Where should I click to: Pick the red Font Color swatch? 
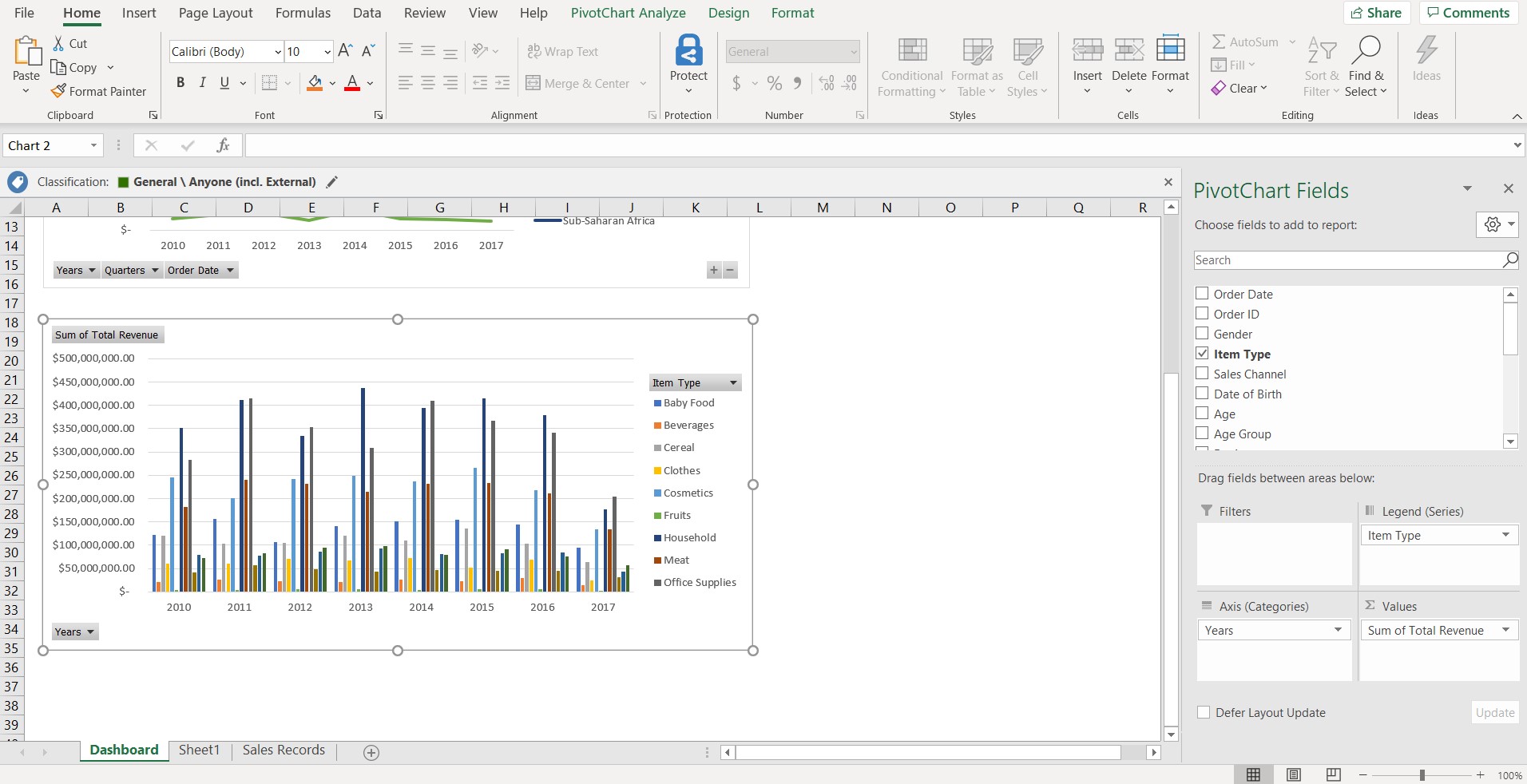pos(353,88)
